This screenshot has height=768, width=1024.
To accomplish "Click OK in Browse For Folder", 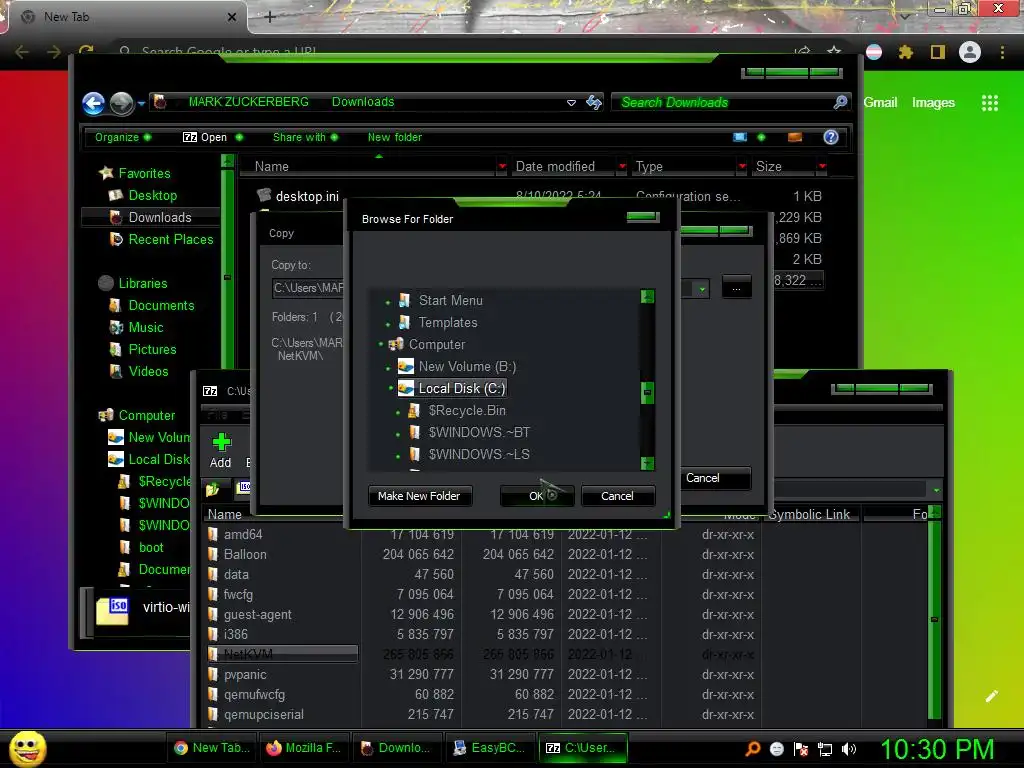I will pyautogui.click(x=536, y=496).
